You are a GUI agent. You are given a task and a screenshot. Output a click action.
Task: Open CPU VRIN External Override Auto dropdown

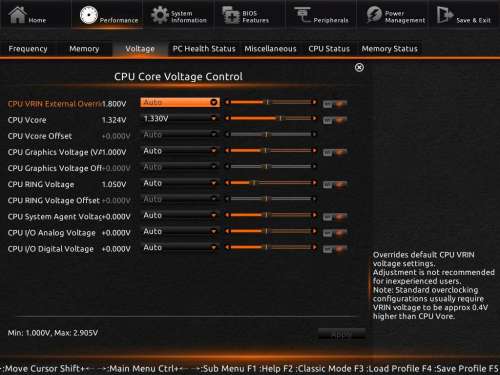click(x=180, y=102)
